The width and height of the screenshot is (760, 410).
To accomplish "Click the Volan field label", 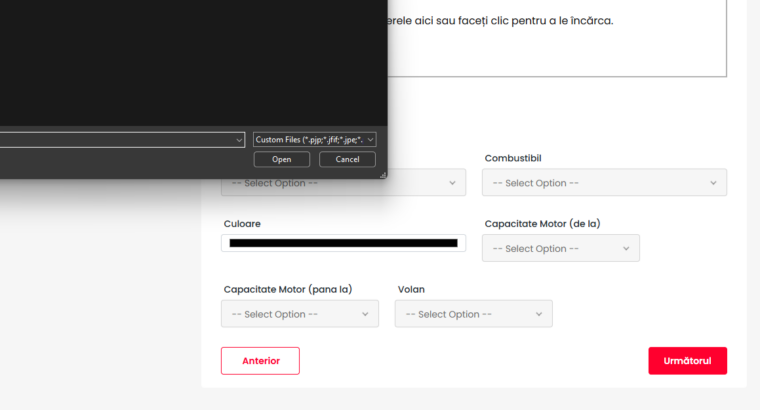I will (x=411, y=289).
